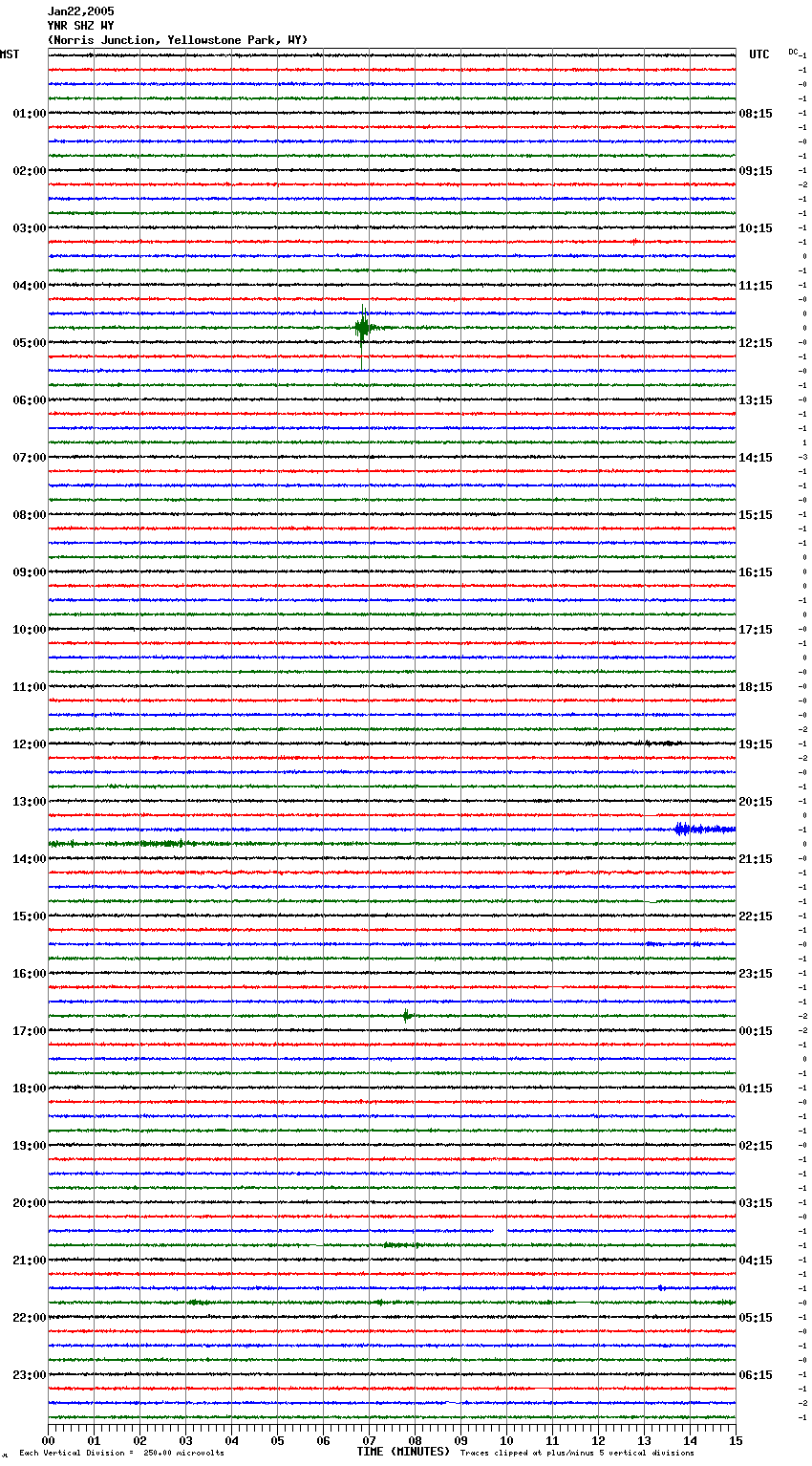Select the 16:00 MST hour label
Viewport: 812px width, 1466px height.
coord(30,974)
